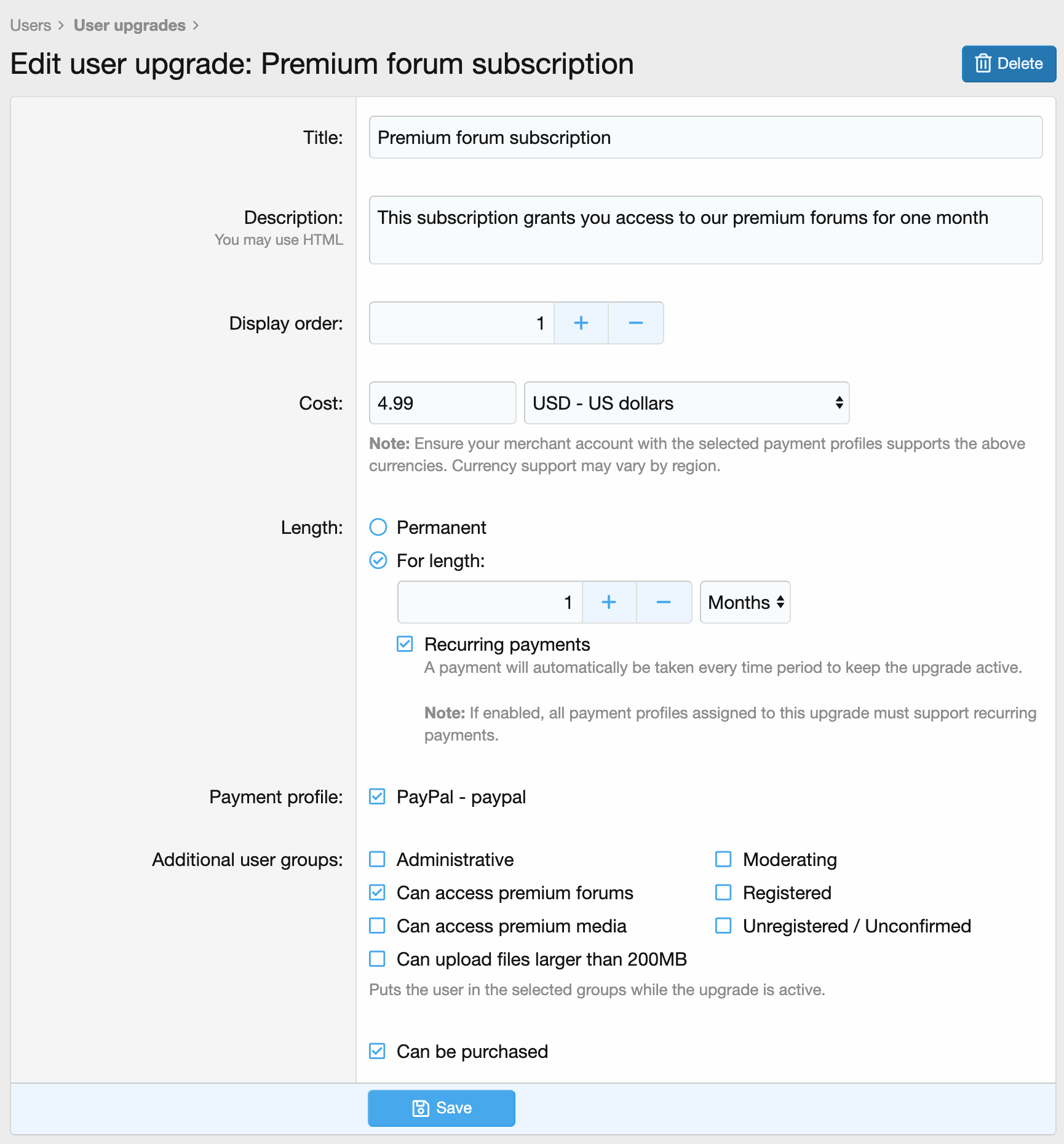The image size is (1064, 1144).
Task: Toggle the Can be purchased checkbox
Action: 377,1051
